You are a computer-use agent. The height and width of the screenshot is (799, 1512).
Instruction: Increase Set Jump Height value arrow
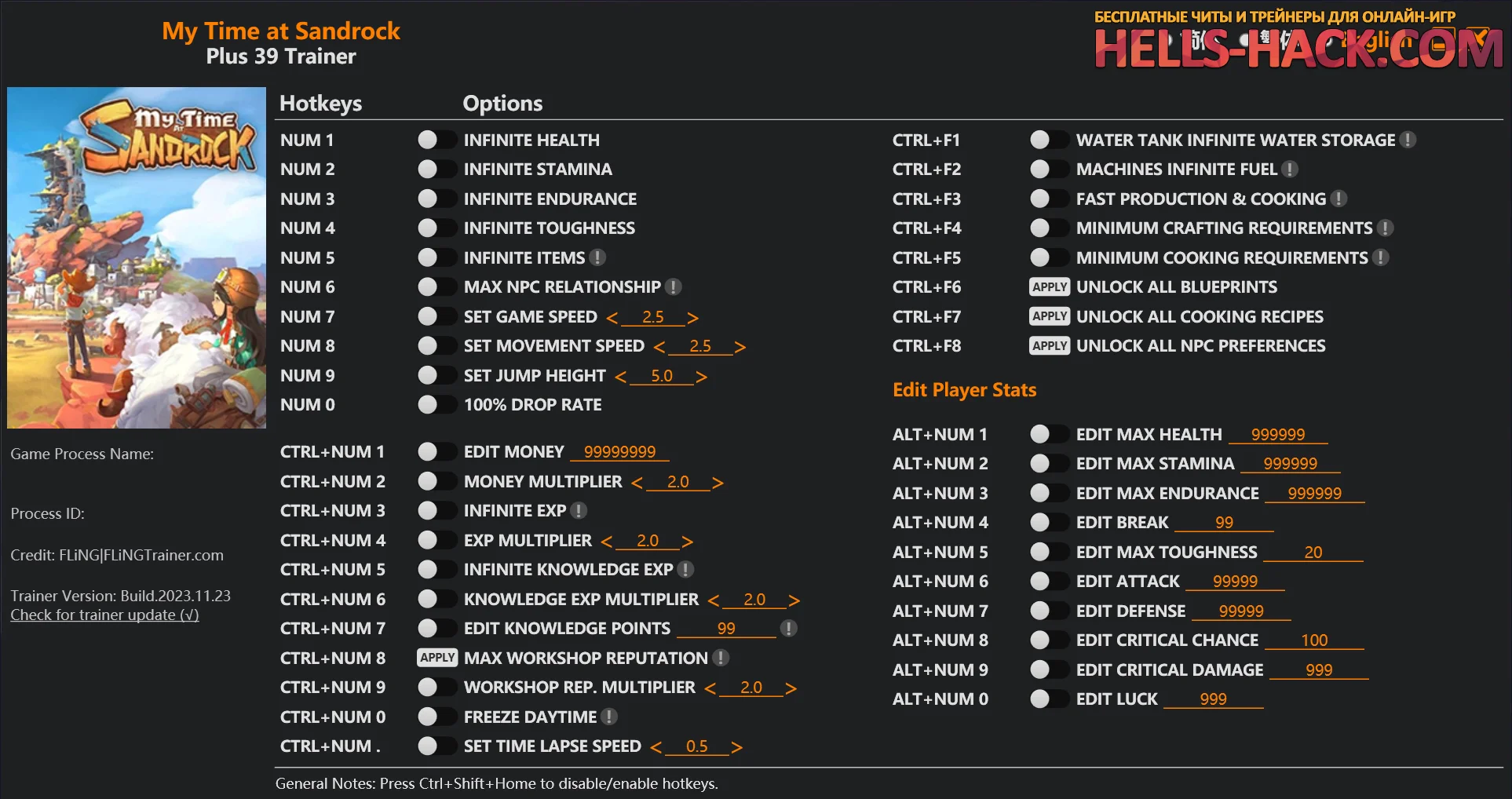tap(701, 377)
